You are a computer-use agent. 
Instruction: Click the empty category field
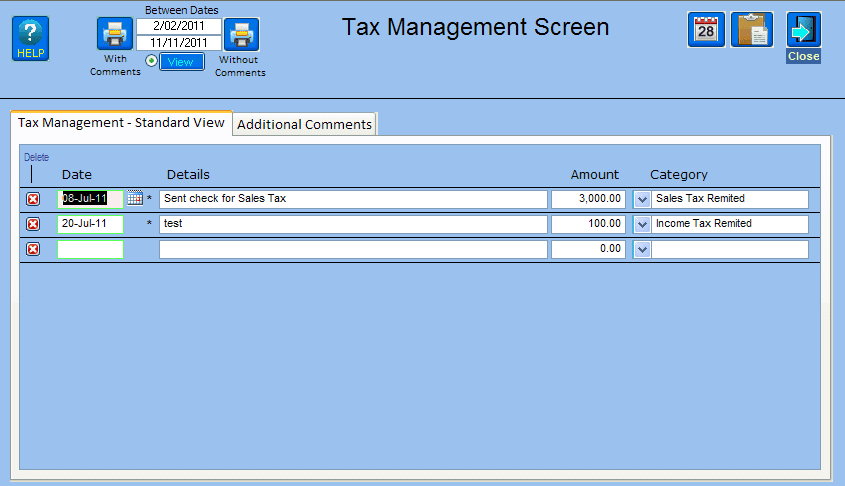[x=730, y=249]
